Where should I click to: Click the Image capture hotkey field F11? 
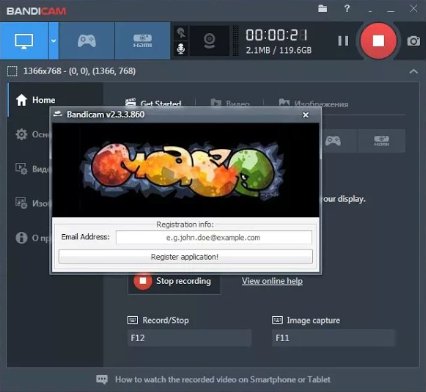[333, 338]
